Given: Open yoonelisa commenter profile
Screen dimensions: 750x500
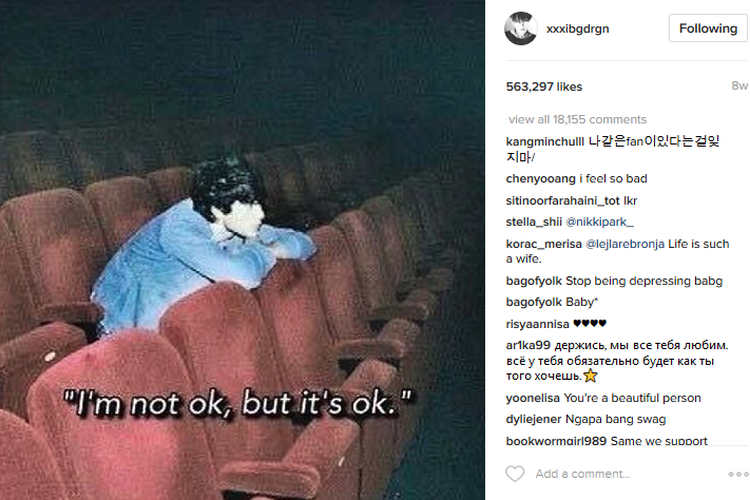Looking at the screenshot, I should coord(533,398).
